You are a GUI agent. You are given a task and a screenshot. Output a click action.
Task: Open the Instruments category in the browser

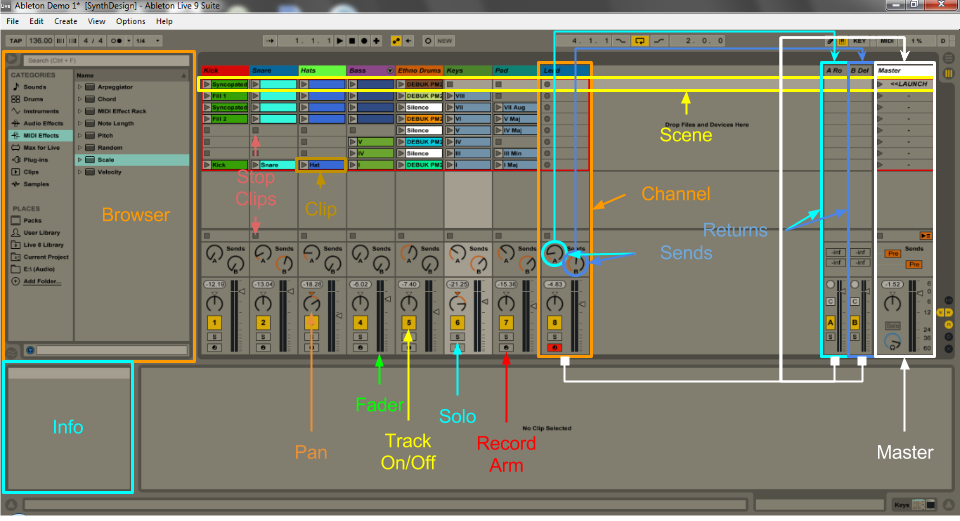[41, 111]
